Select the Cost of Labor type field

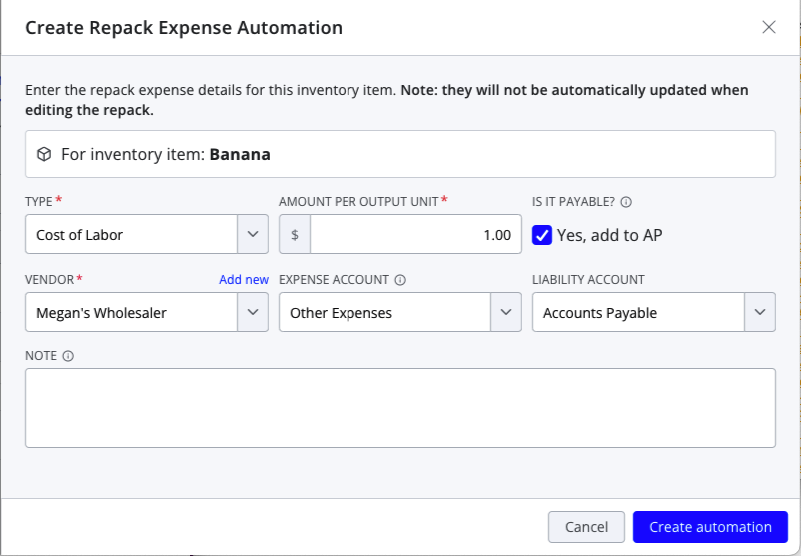[132, 235]
